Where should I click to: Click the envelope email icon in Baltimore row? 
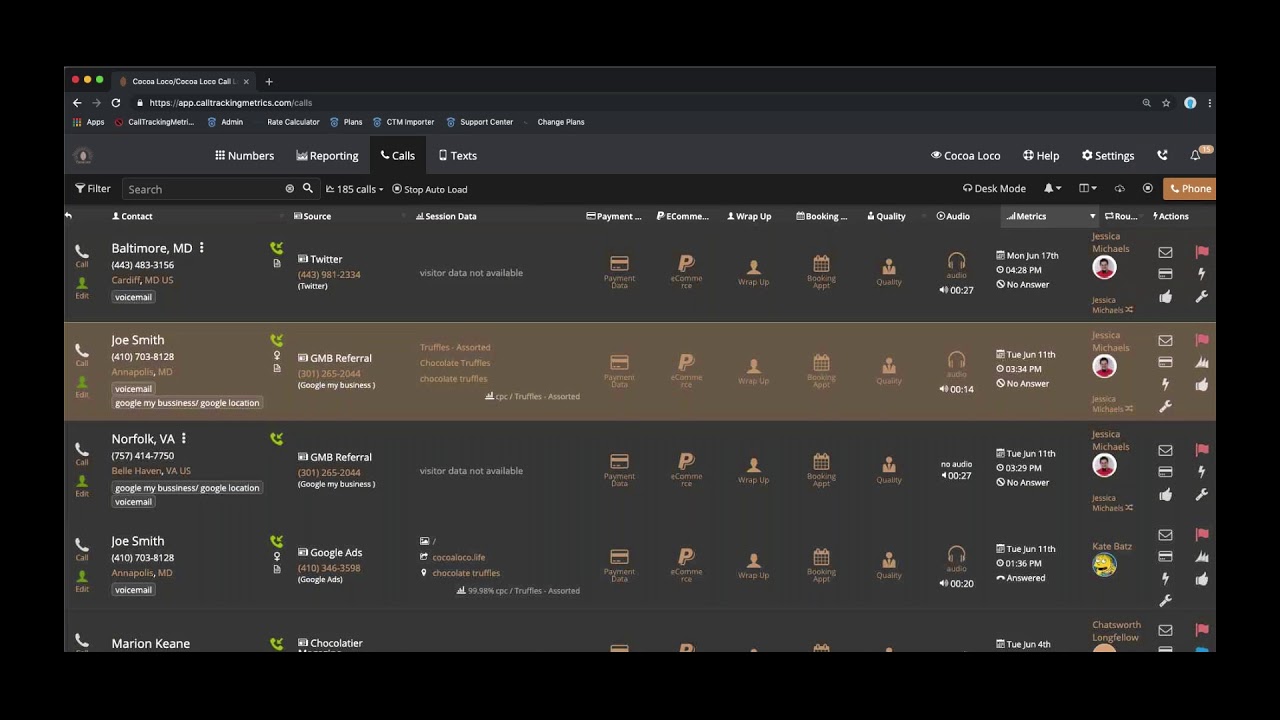pos(1165,253)
